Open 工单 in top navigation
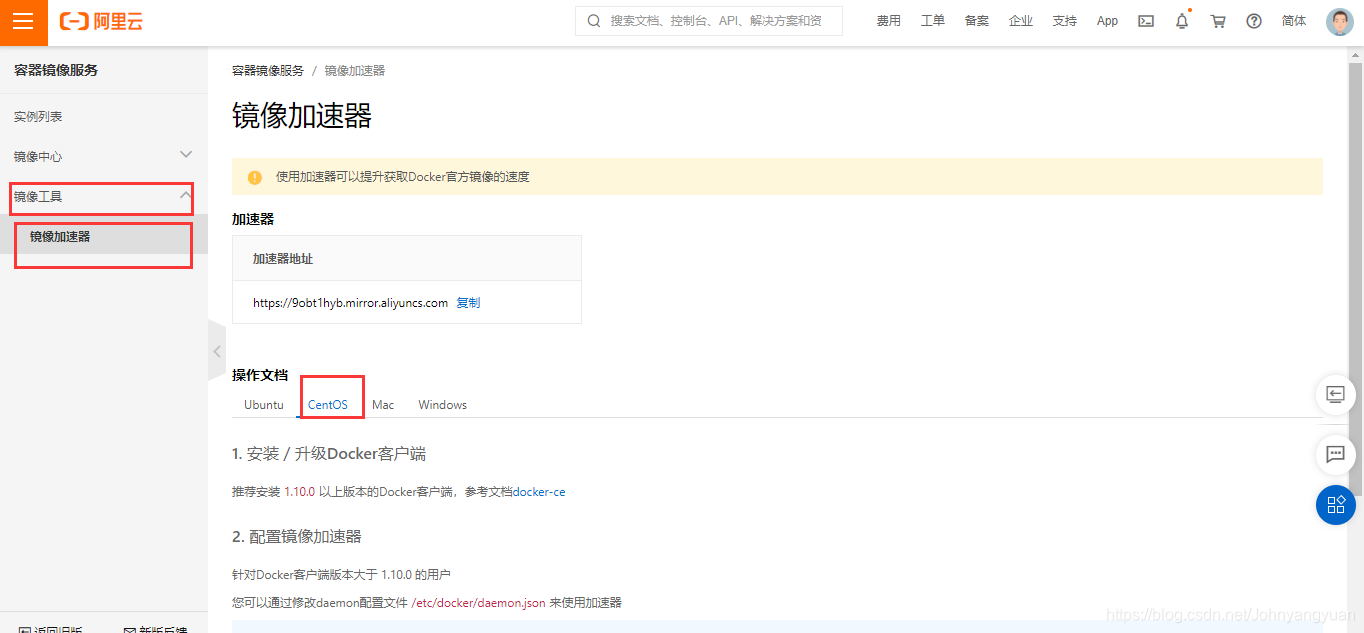 tap(933, 21)
